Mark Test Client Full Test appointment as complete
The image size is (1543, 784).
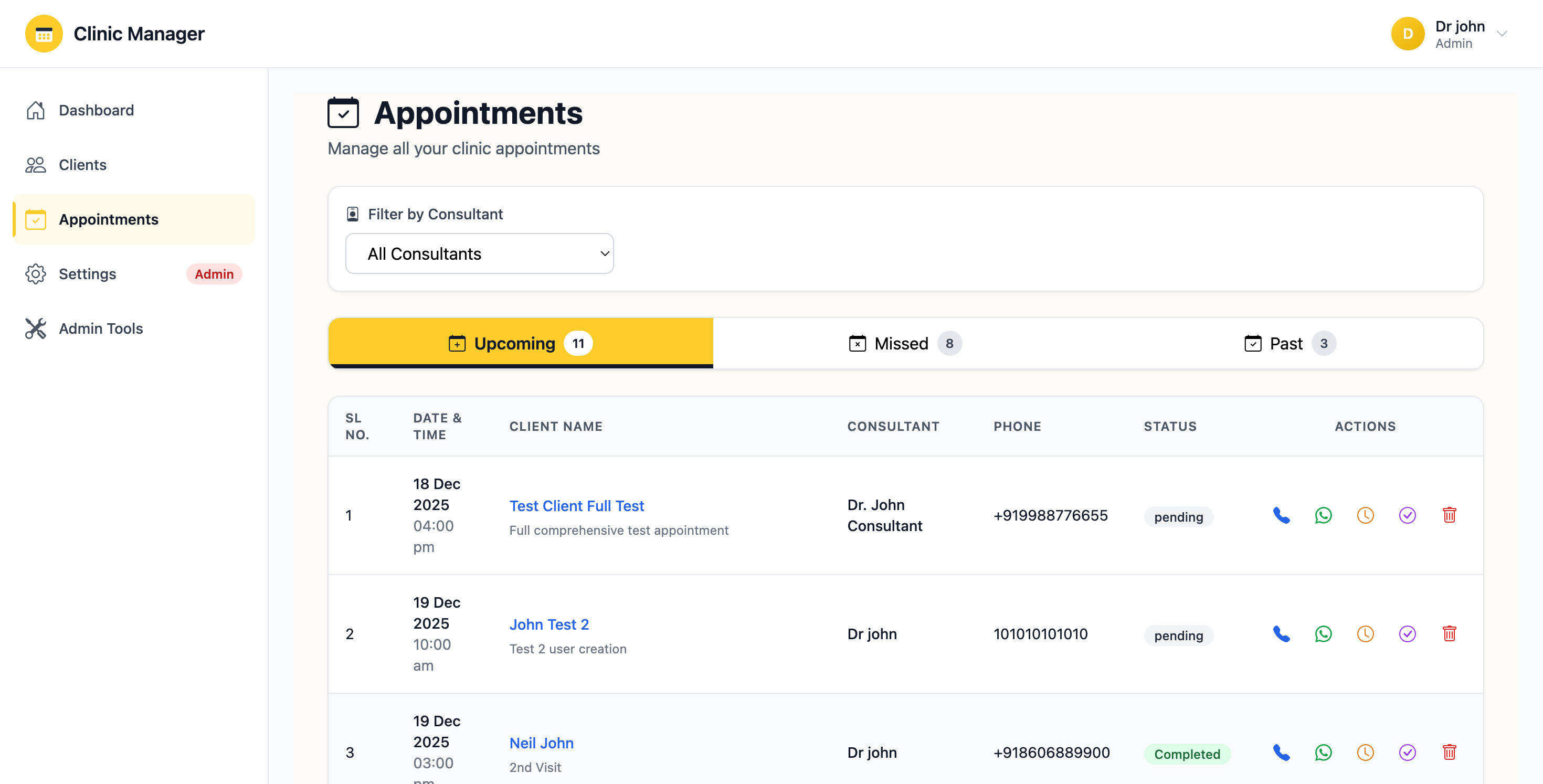[1408, 515]
